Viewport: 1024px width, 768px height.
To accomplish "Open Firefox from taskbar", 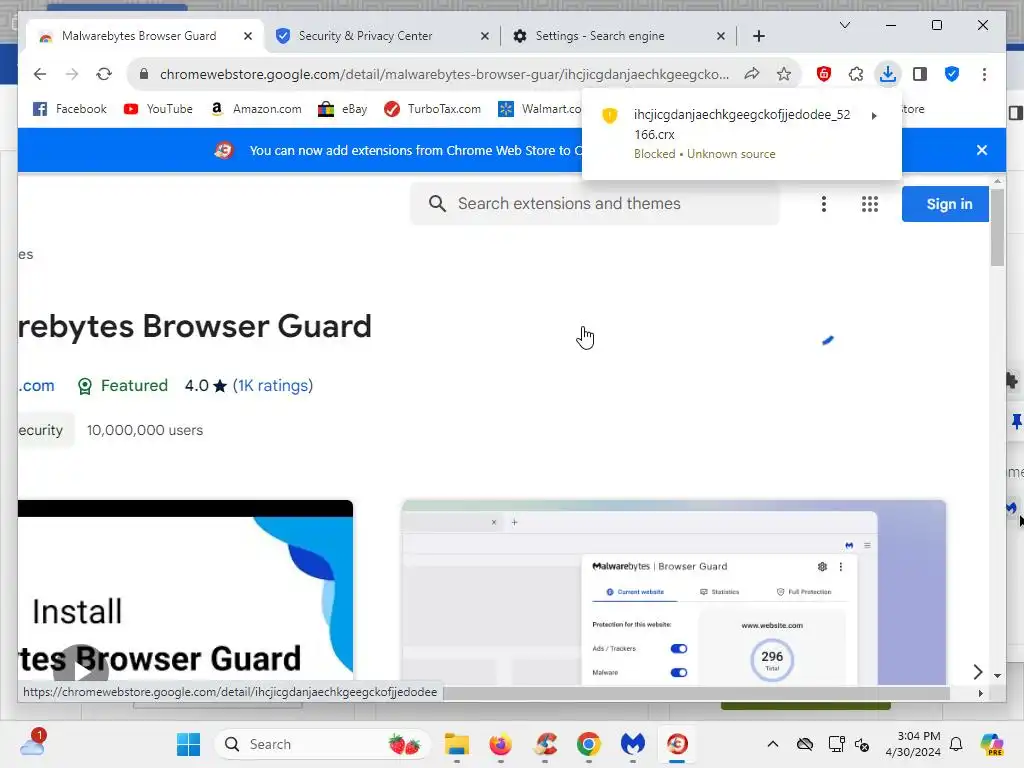I will (x=500, y=744).
